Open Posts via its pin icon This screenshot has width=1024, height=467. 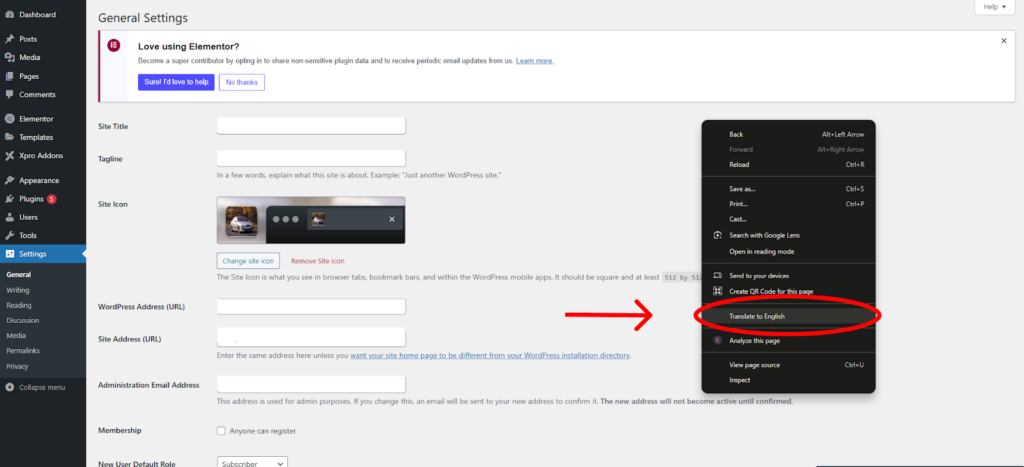(10, 39)
